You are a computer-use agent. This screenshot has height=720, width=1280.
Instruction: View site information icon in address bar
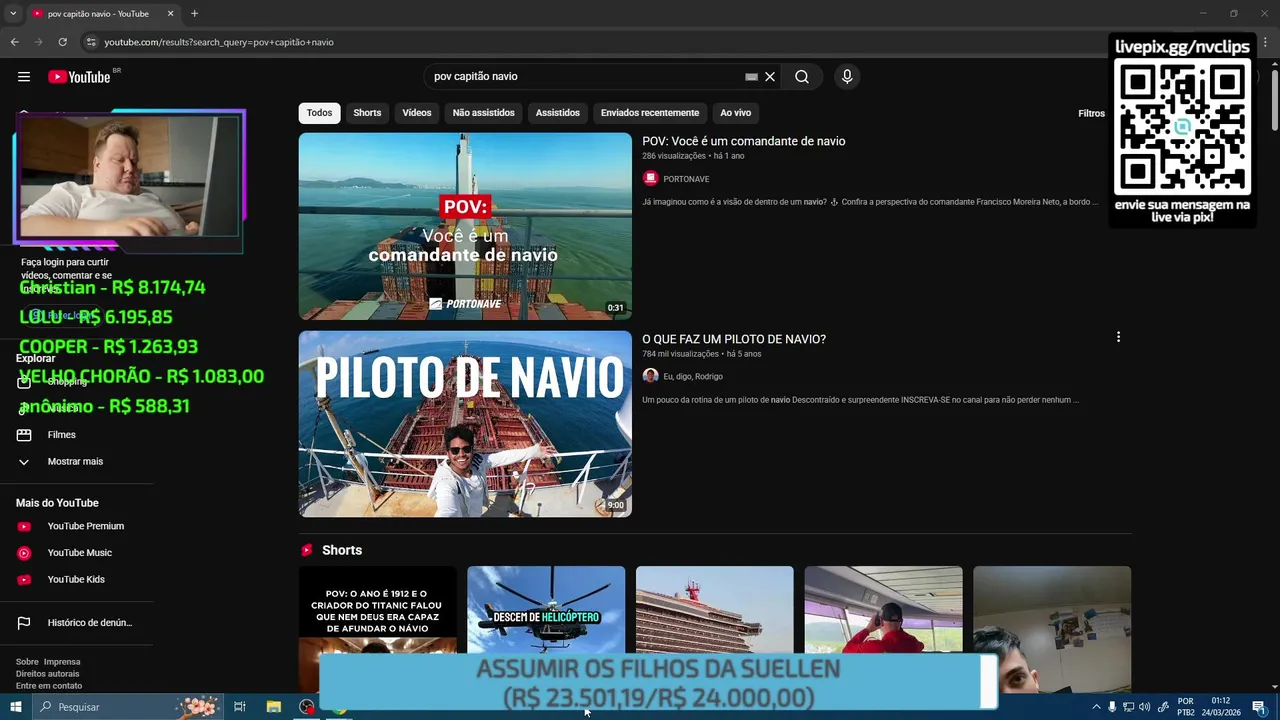tap(91, 42)
